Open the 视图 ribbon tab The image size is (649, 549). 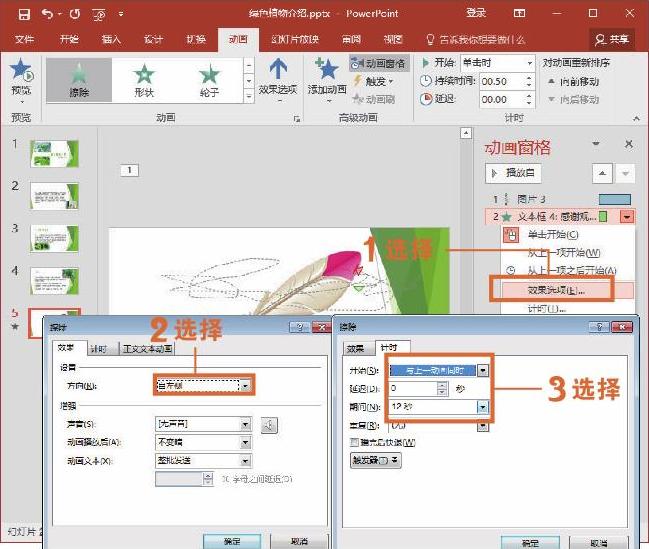click(x=393, y=39)
